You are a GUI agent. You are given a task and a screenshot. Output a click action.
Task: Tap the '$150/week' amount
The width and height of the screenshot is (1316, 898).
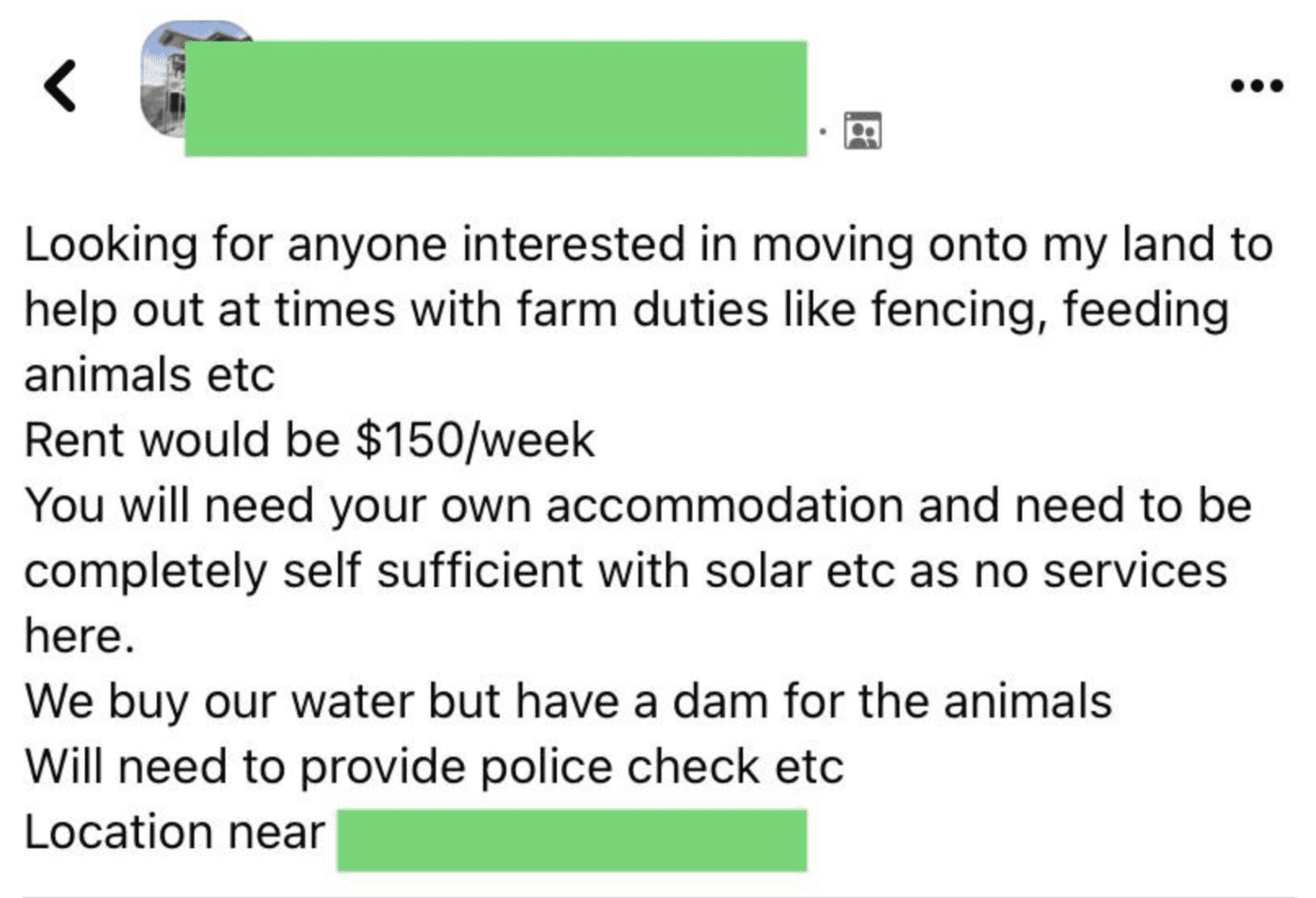click(x=475, y=440)
